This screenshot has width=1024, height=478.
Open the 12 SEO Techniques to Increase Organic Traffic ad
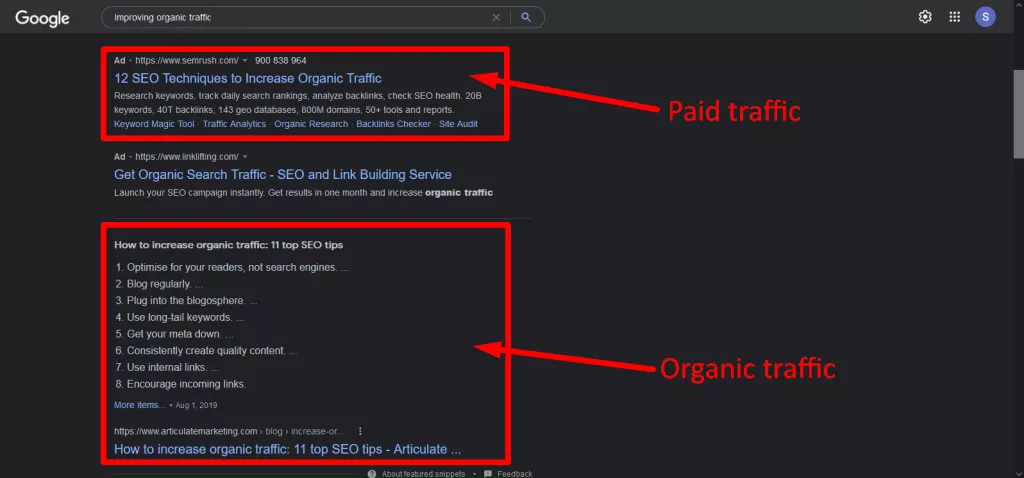(248, 78)
